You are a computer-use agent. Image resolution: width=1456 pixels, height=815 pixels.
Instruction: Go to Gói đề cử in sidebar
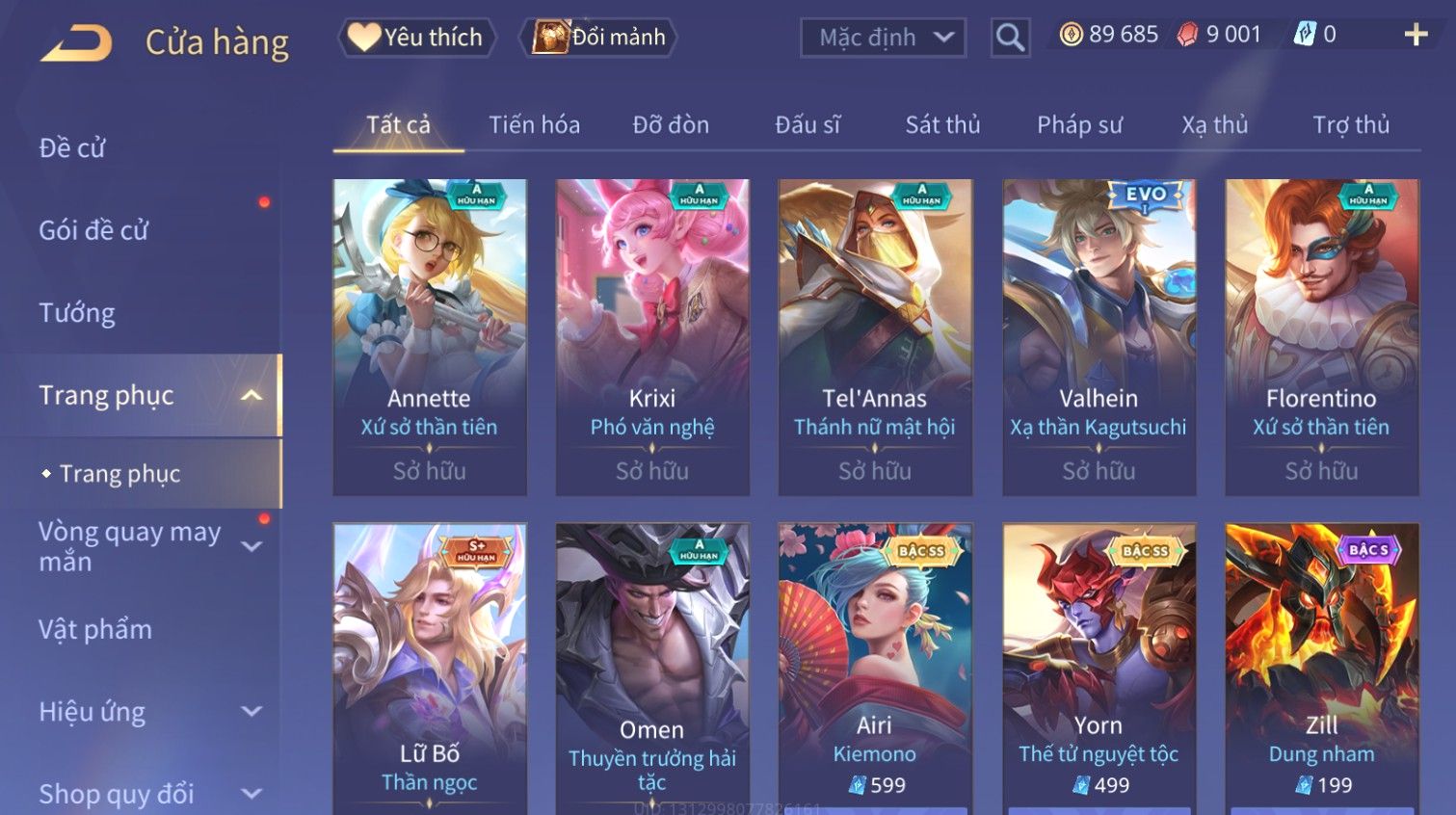[x=93, y=230]
